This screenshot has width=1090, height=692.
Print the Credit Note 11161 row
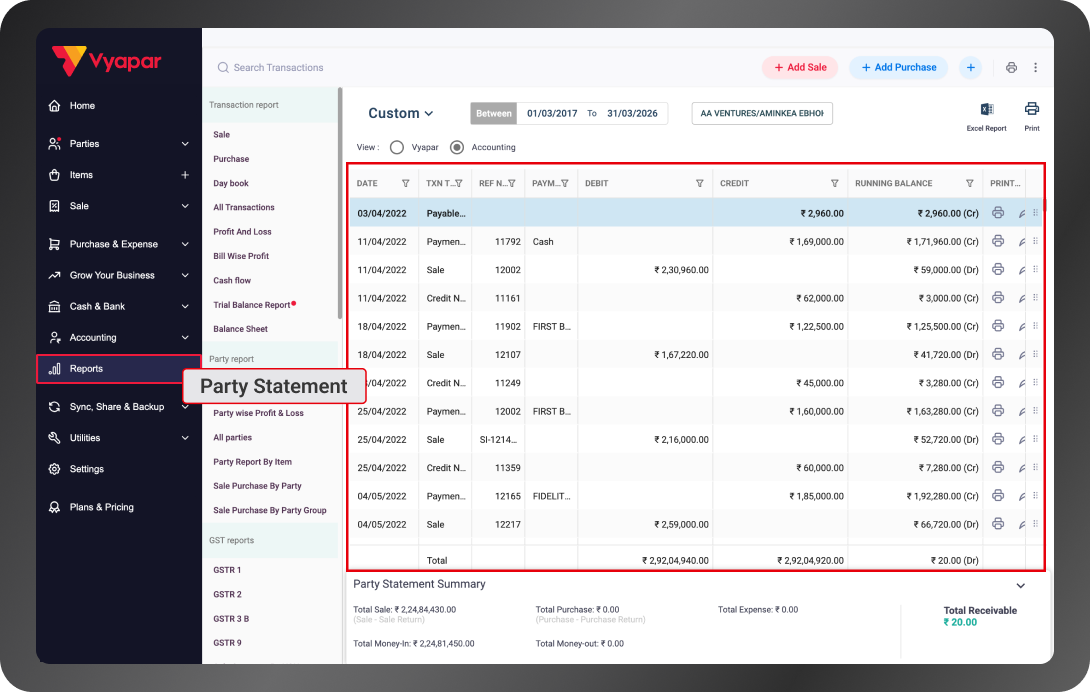click(x=998, y=298)
